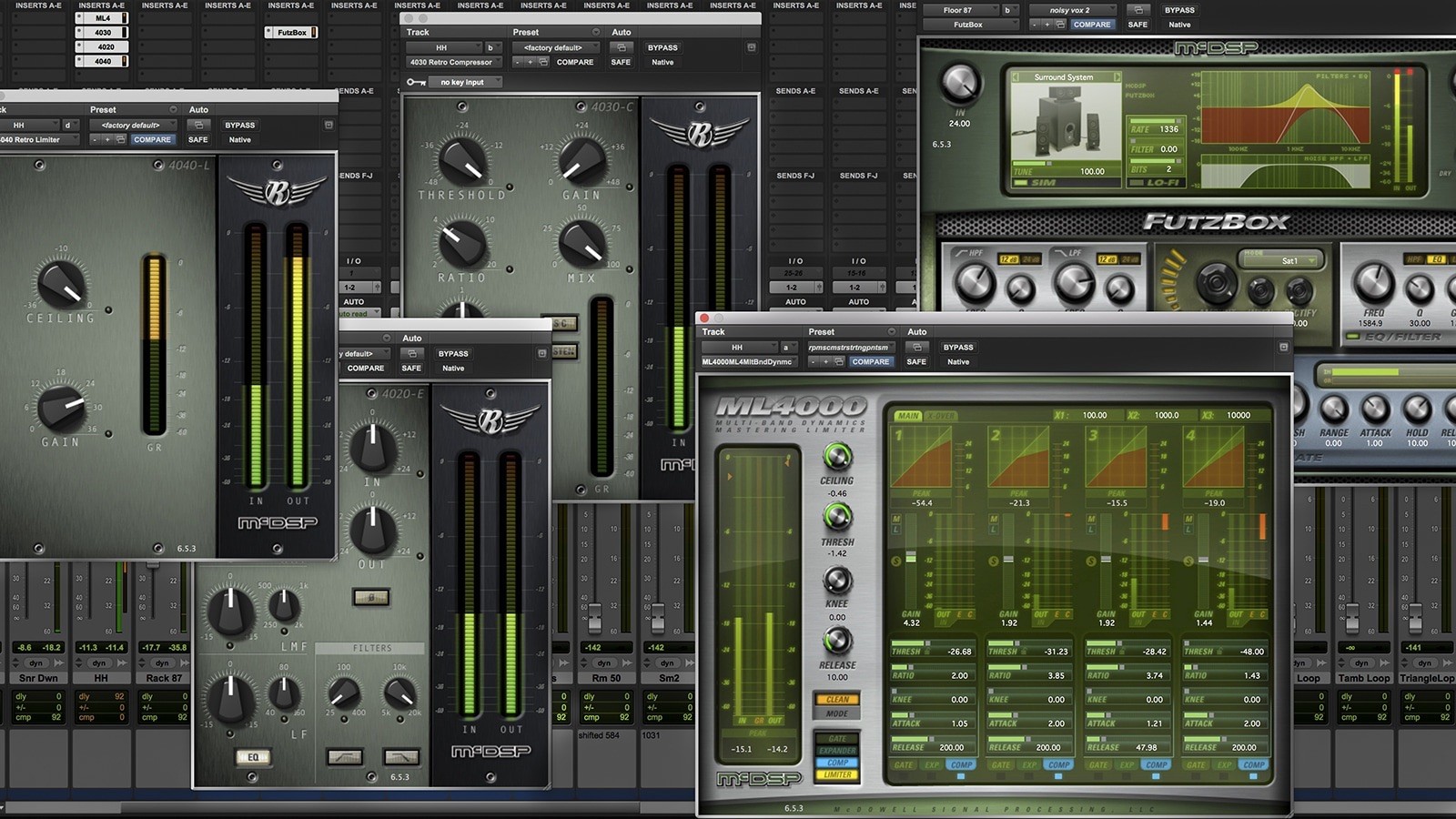Select the COMP view in ML4000
1456x819 pixels.
click(837, 763)
